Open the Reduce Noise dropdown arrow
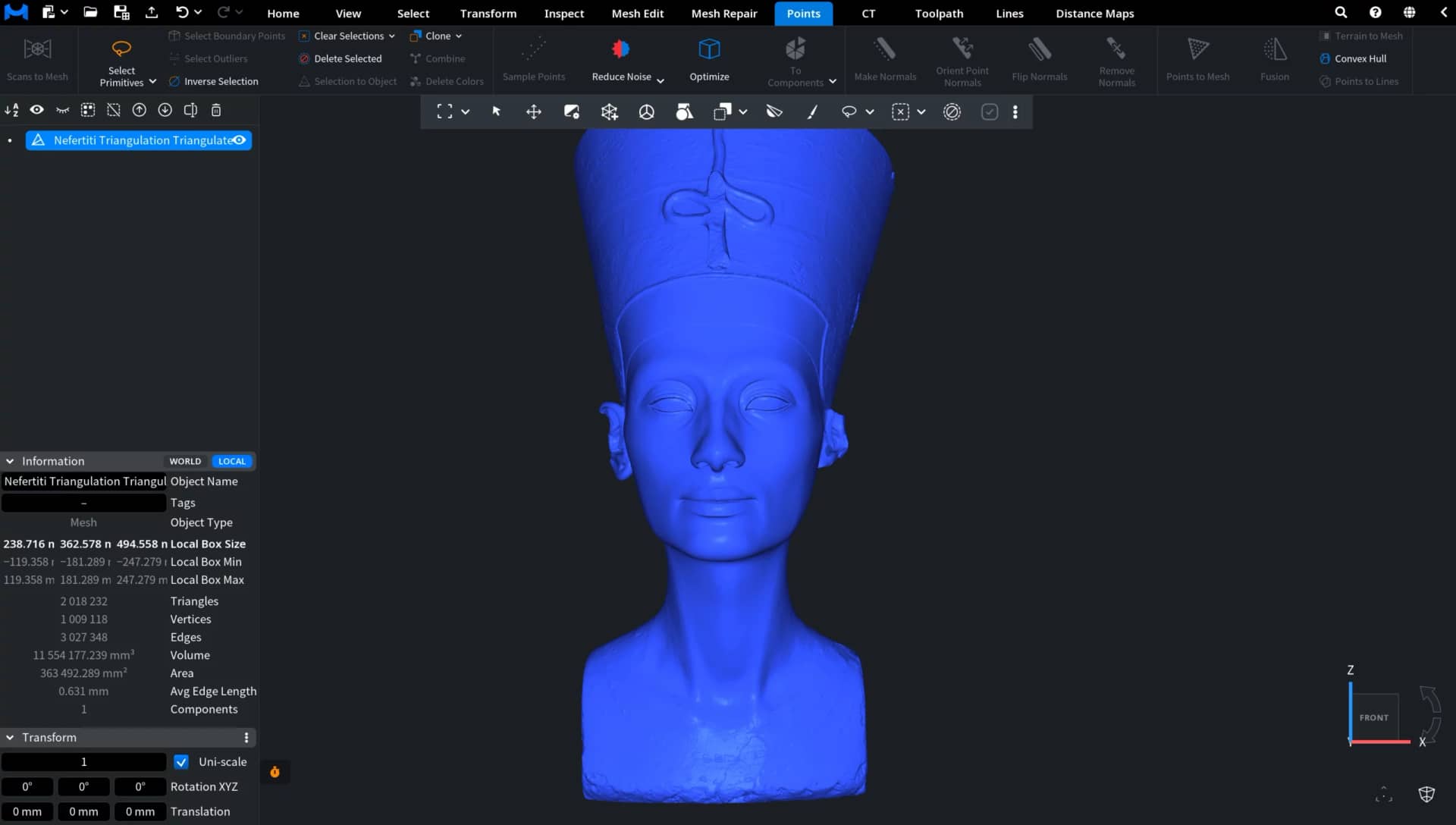Screen dimensions: 1456x825 pos(661,80)
